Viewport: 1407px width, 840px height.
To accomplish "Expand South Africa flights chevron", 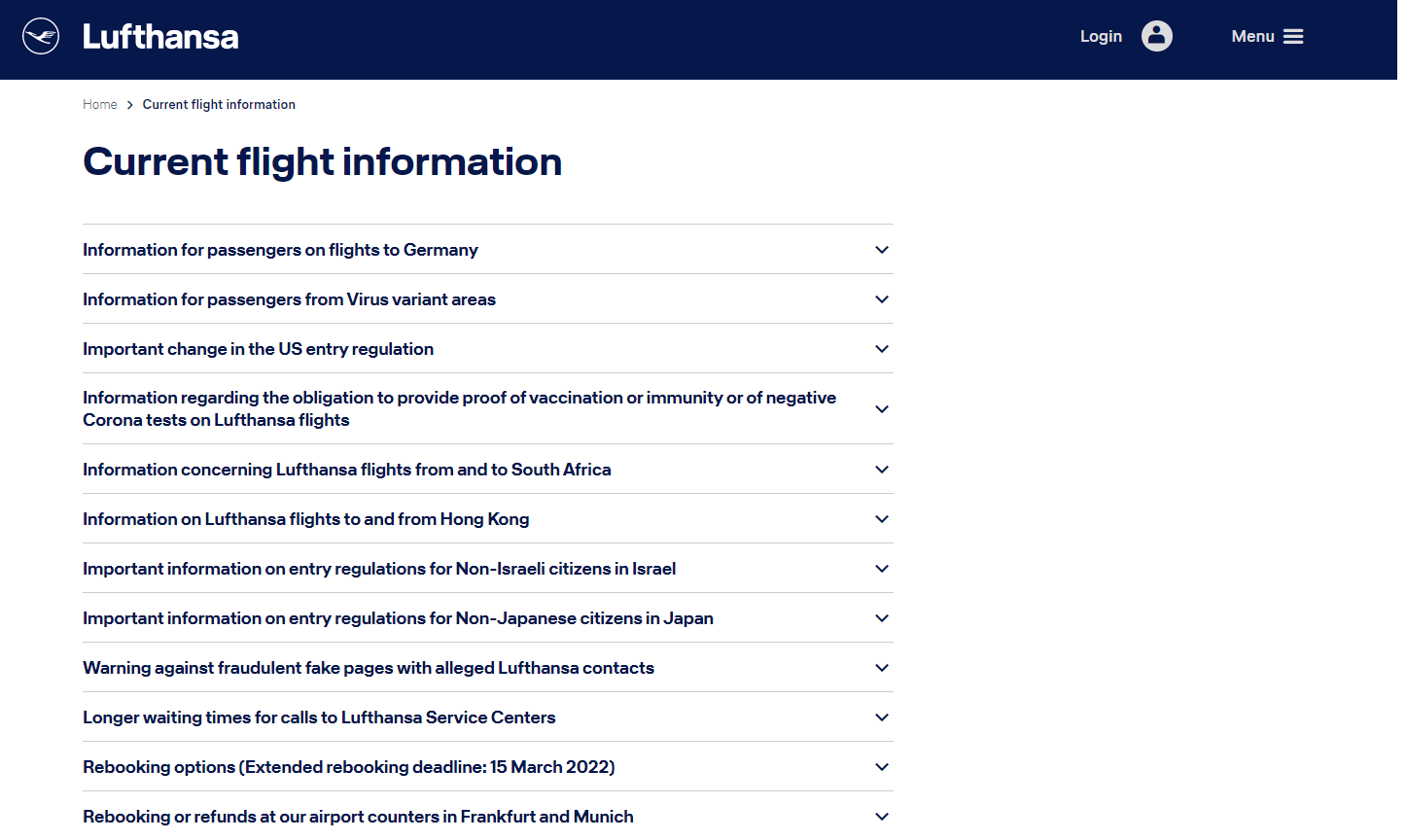I will click(882, 470).
